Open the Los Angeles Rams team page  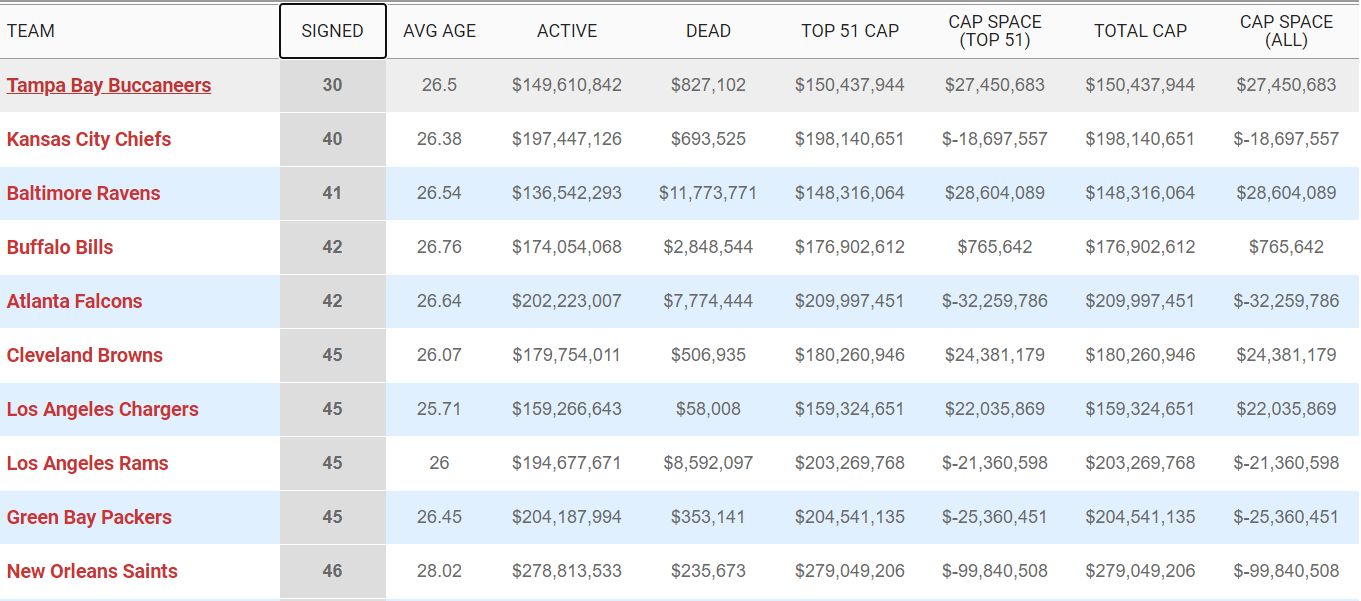click(88, 463)
